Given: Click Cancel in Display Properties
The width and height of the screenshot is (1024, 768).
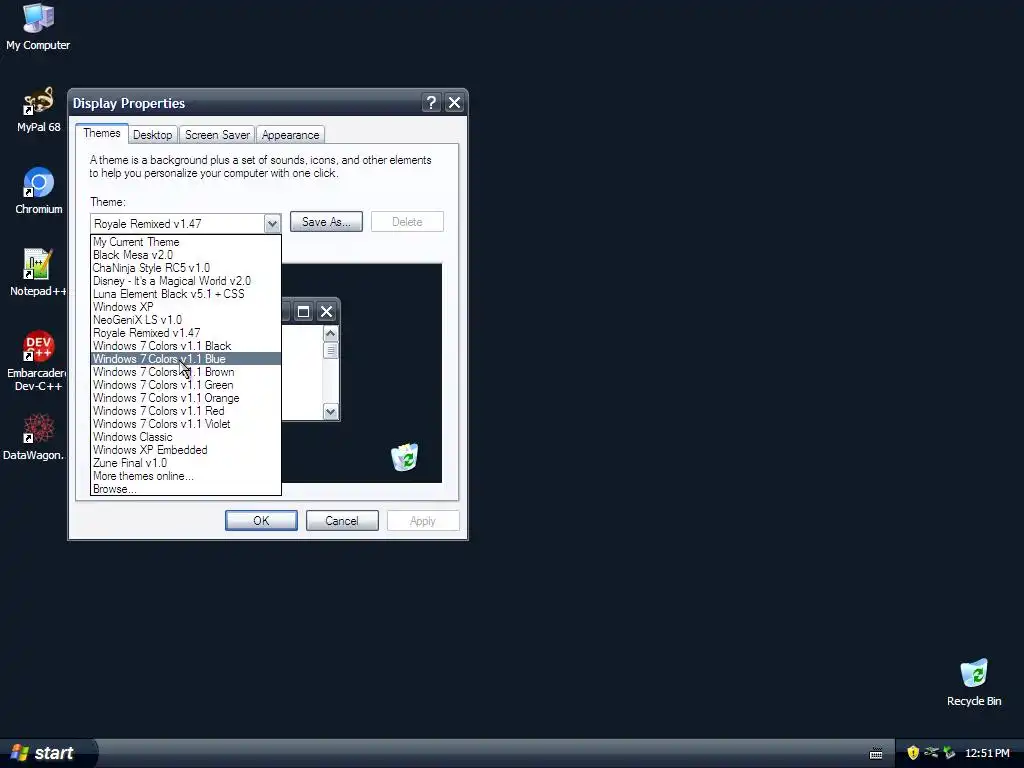Looking at the screenshot, I should 342,520.
